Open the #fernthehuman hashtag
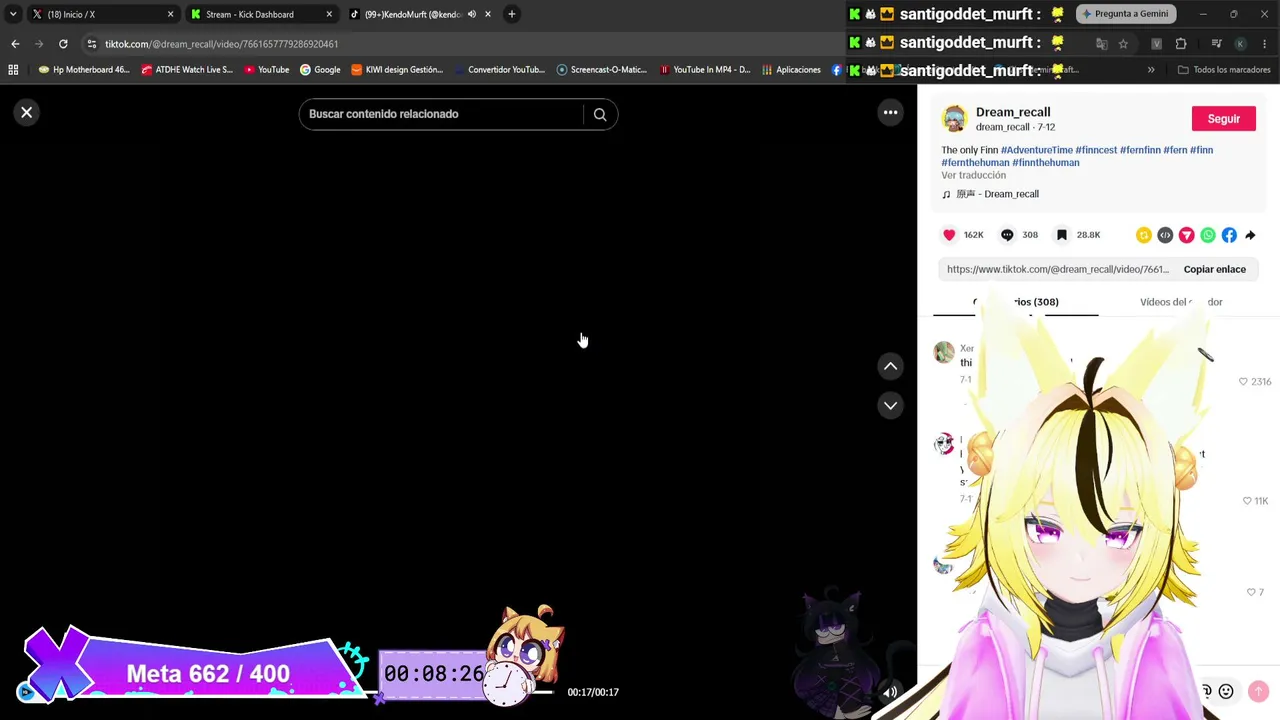Viewport: 1280px width, 720px height. [x=975, y=162]
